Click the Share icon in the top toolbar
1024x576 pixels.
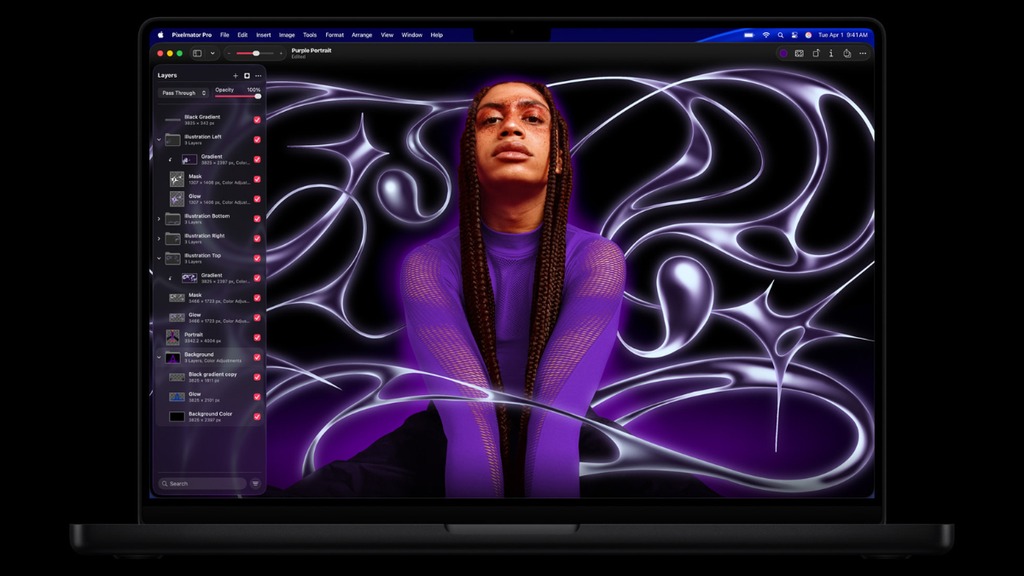tap(815, 54)
